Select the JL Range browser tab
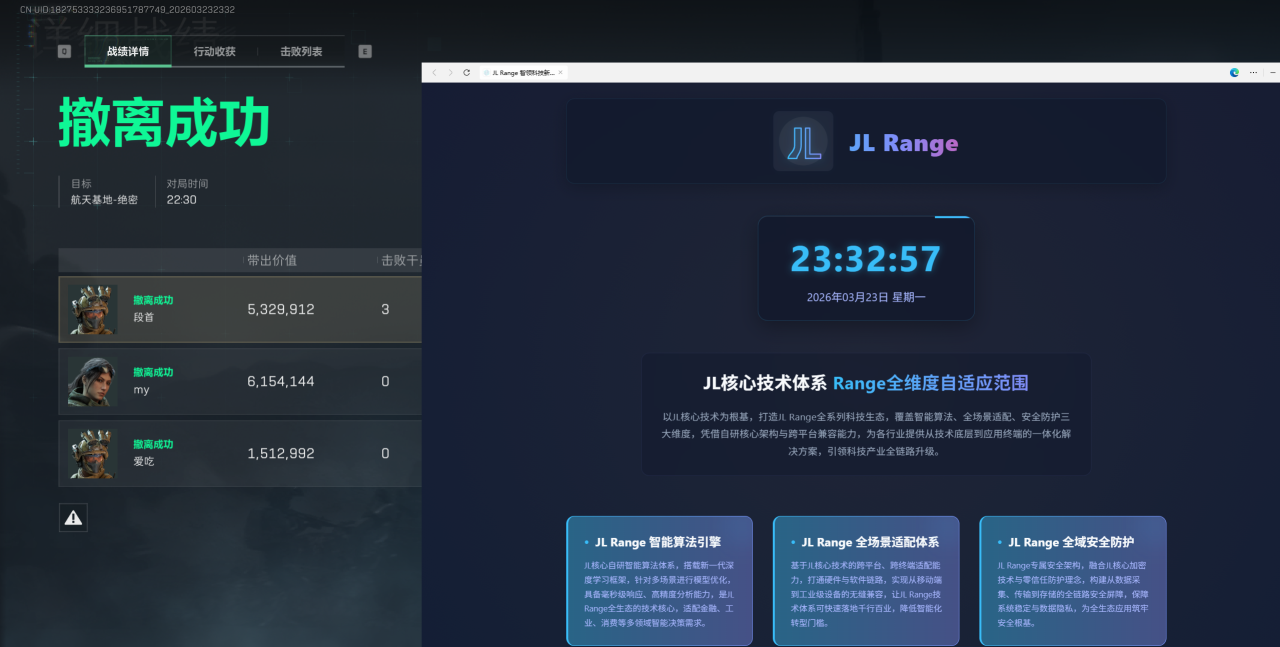 tap(520, 73)
